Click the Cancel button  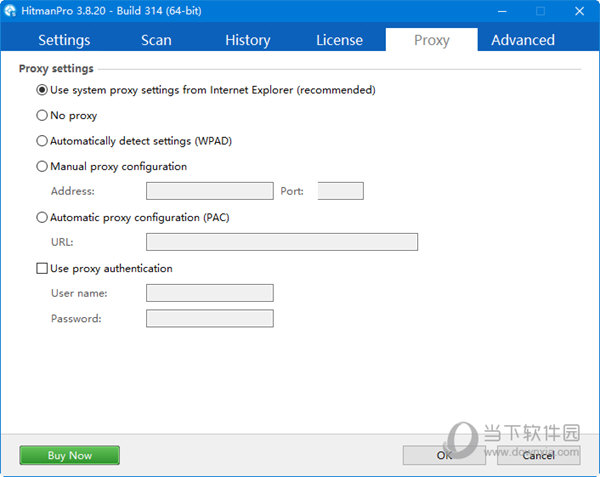[539, 455]
